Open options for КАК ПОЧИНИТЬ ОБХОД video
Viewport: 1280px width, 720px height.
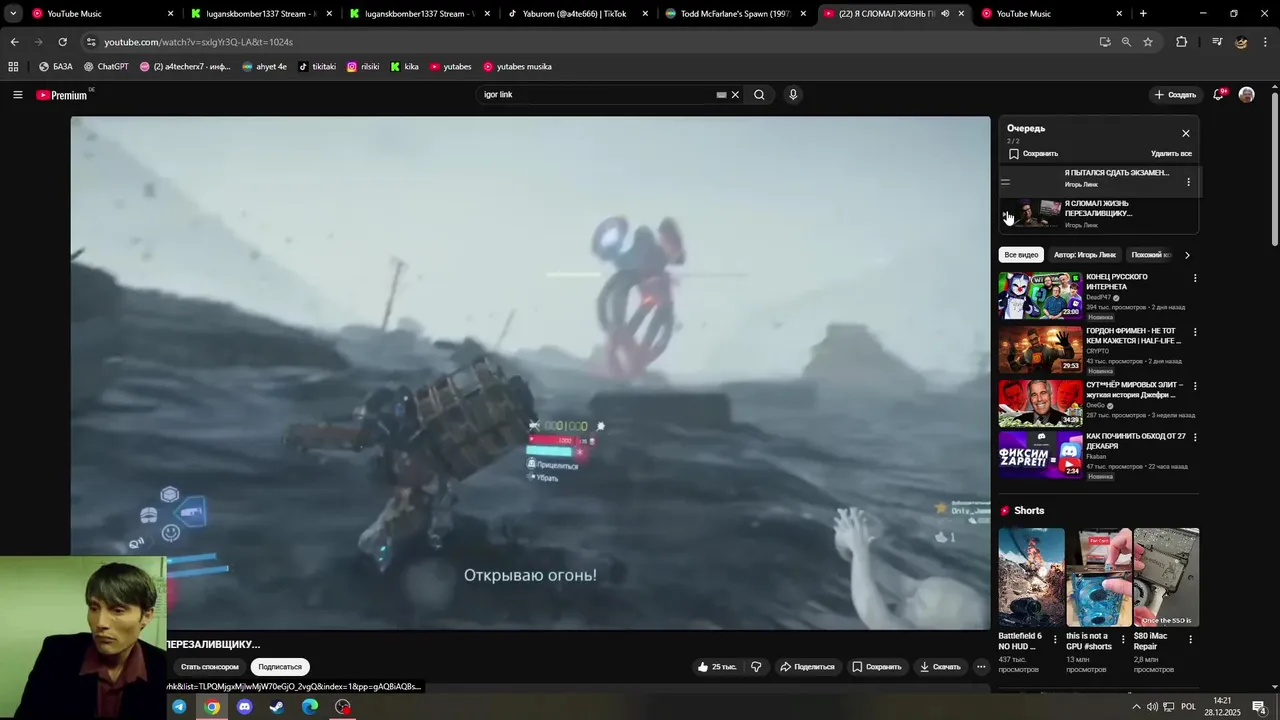[x=1194, y=438]
